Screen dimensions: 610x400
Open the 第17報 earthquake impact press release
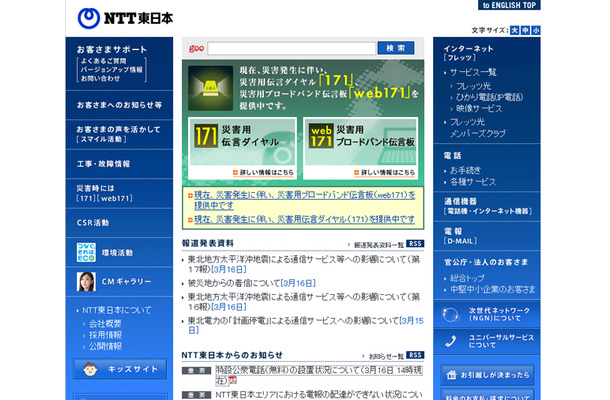point(303,264)
